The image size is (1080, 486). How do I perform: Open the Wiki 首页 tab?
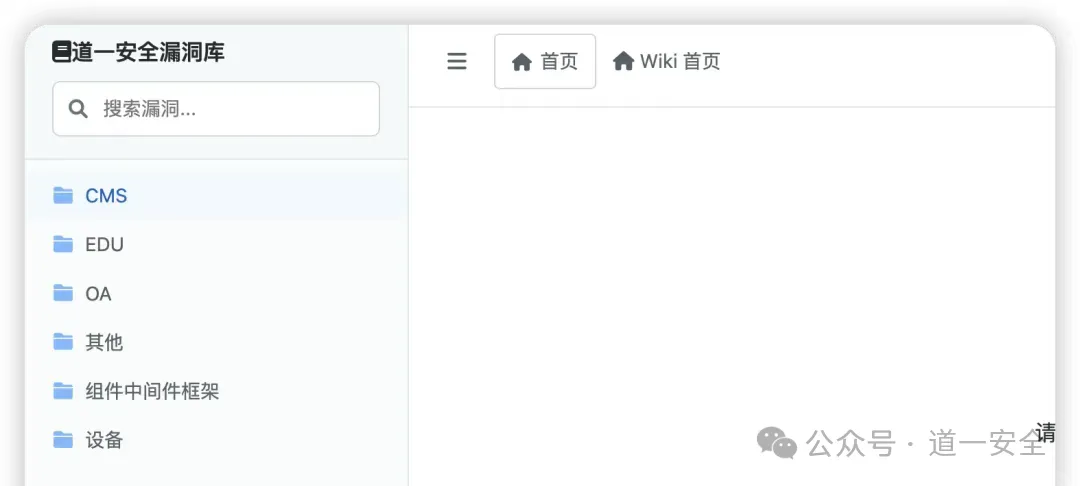(x=666, y=61)
